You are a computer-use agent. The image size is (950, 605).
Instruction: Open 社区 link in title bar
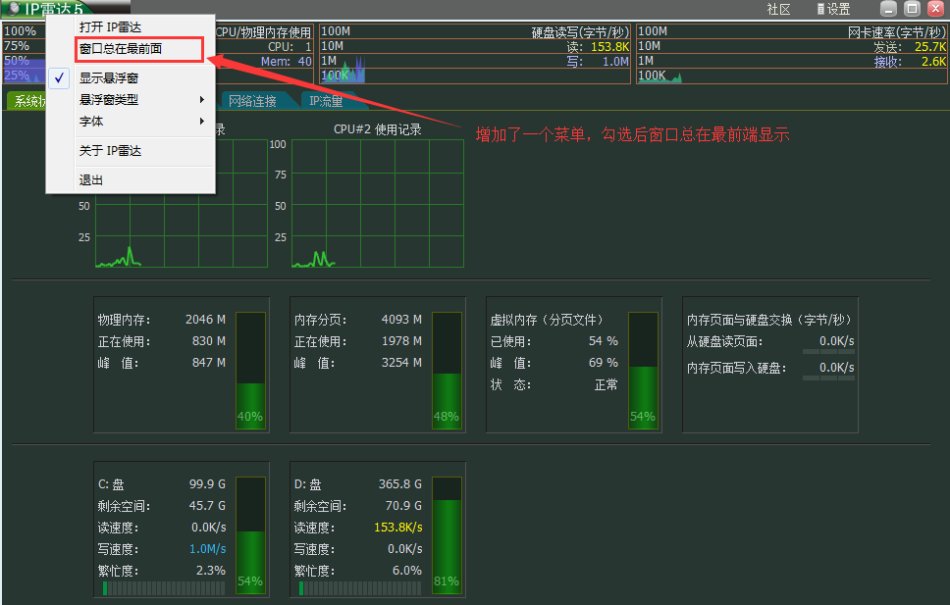point(779,9)
